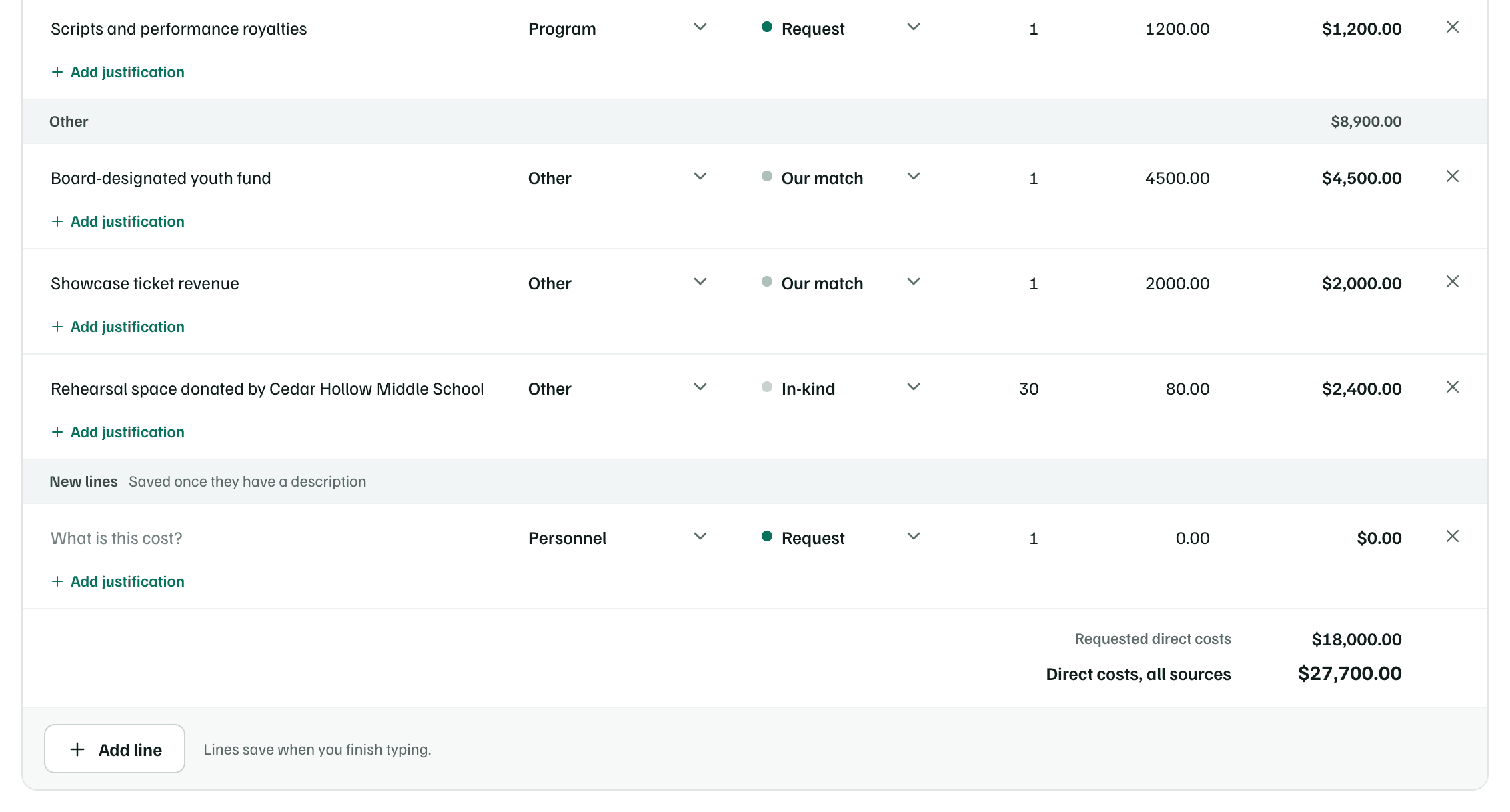
Task: Change In-kind source for Rehearsal space row
Action: 841,389
